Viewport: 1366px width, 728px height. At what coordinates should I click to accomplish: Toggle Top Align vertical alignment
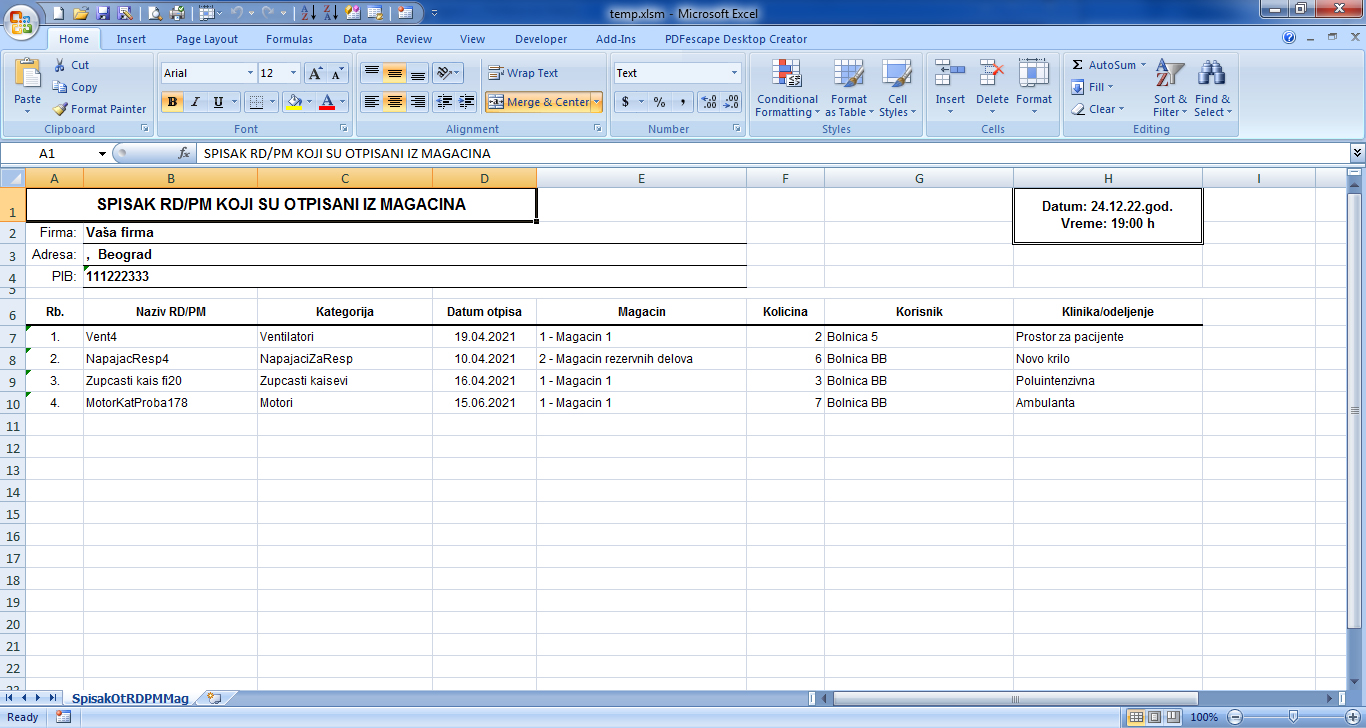pos(372,73)
